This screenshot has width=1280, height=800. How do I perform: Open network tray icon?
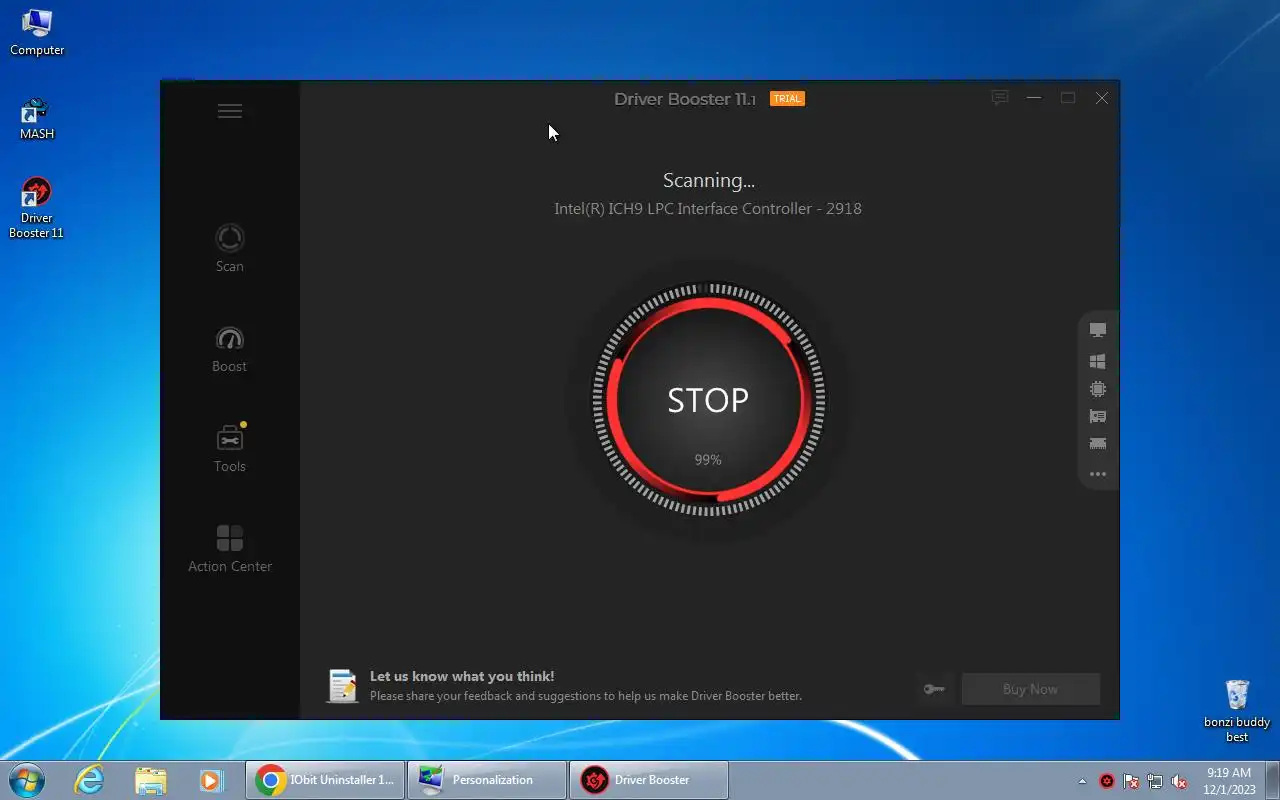click(1155, 781)
